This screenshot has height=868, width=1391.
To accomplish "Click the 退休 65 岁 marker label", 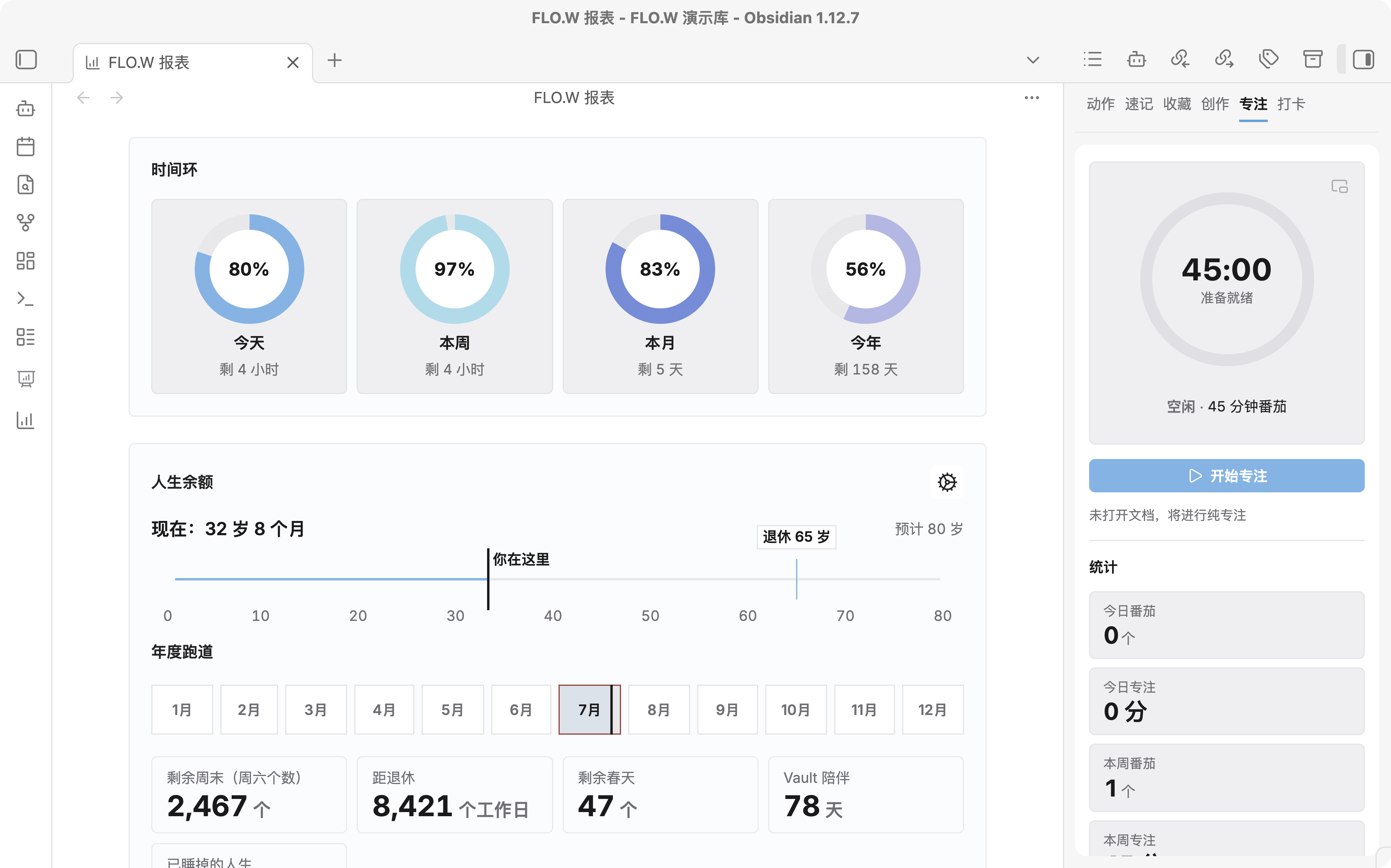I will (796, 537).
